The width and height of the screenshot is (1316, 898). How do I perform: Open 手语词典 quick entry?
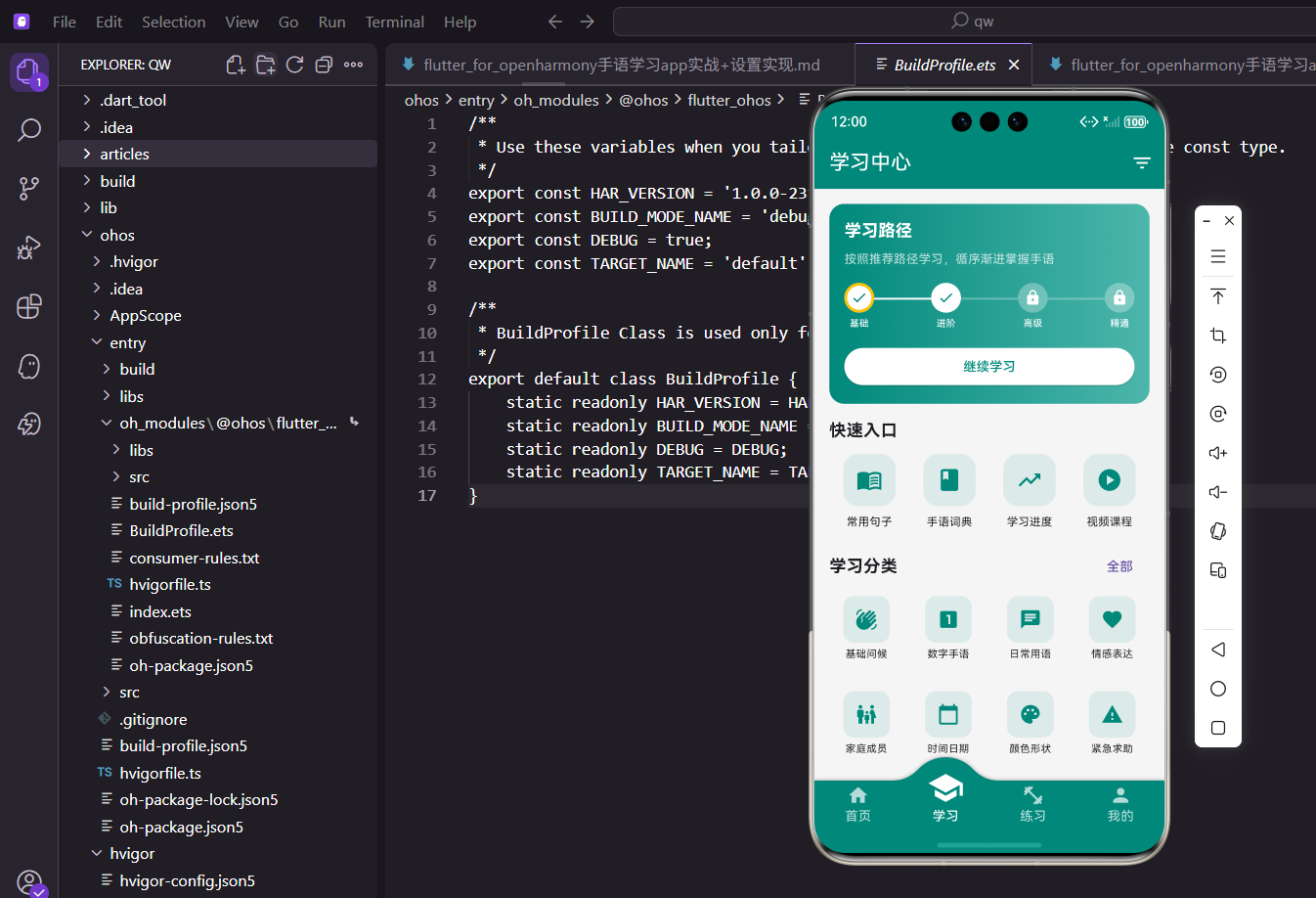[948, 491]
